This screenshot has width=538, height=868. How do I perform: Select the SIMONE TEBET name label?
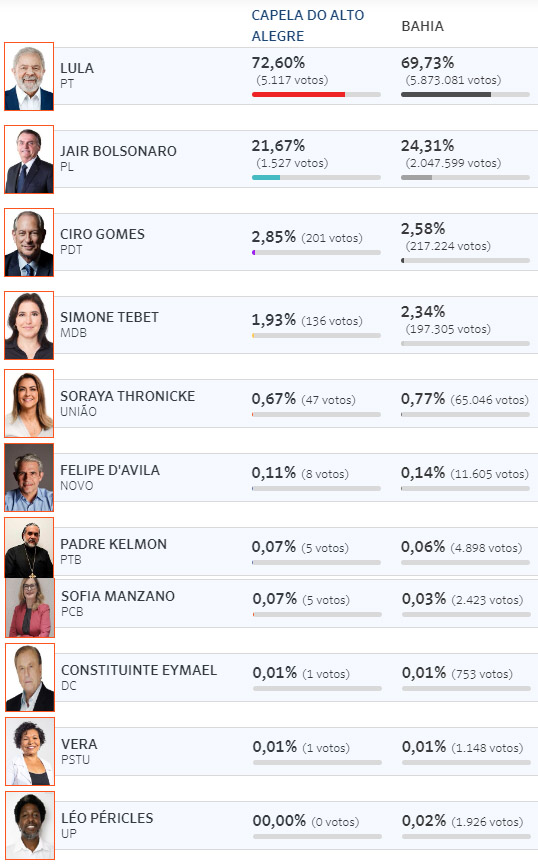click(x=110, y=317)
